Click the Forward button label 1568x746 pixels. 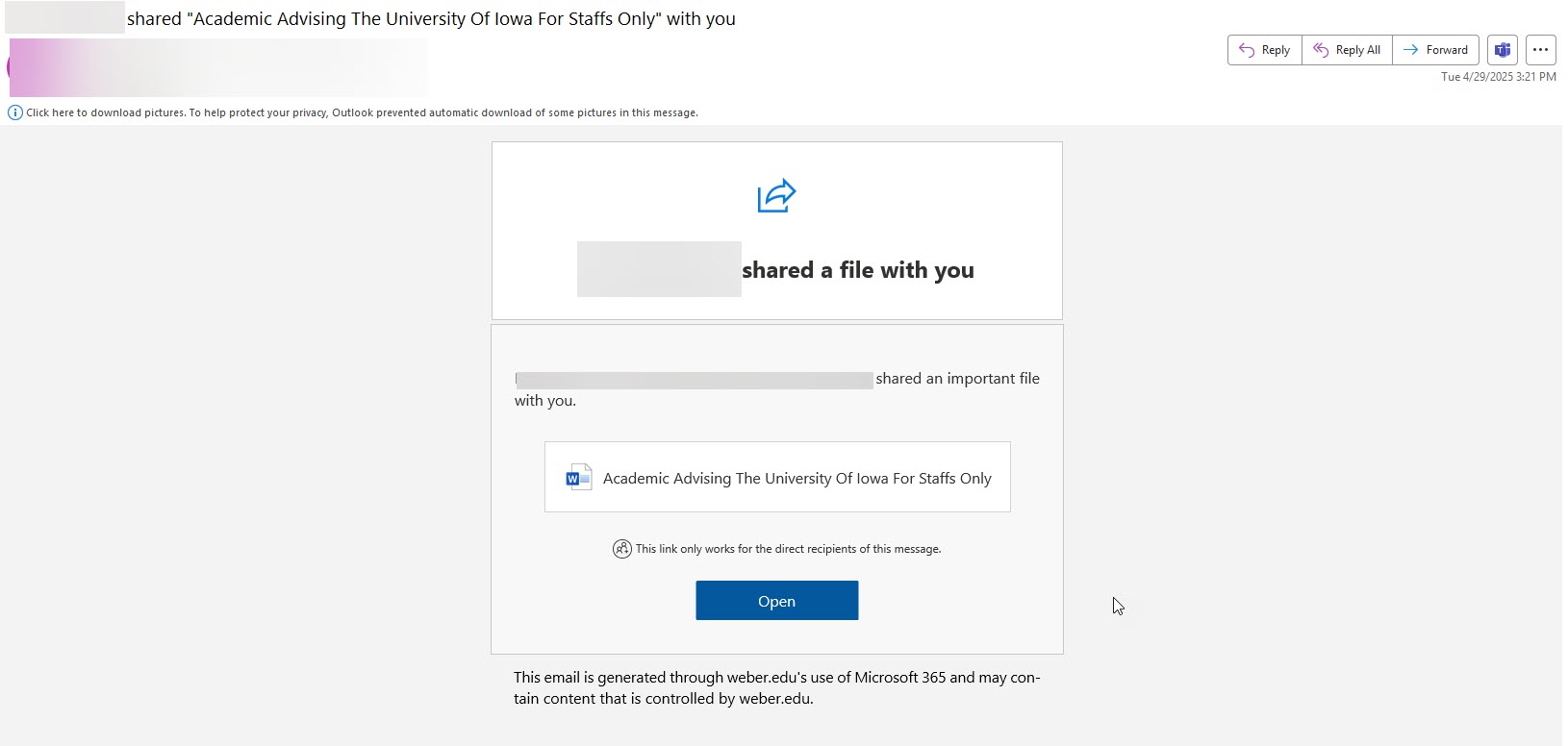[1447, 50]
